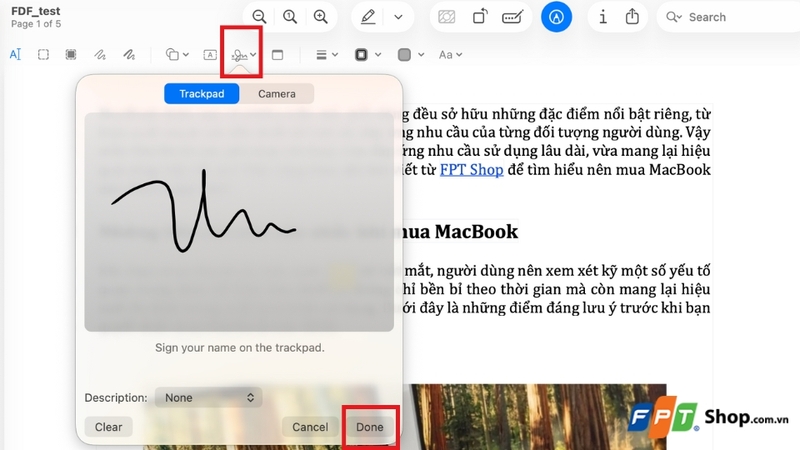The height and width of the screenshot is (450, 800).
Task: Click the Form Filling toolbar icon
Action: 512,17
